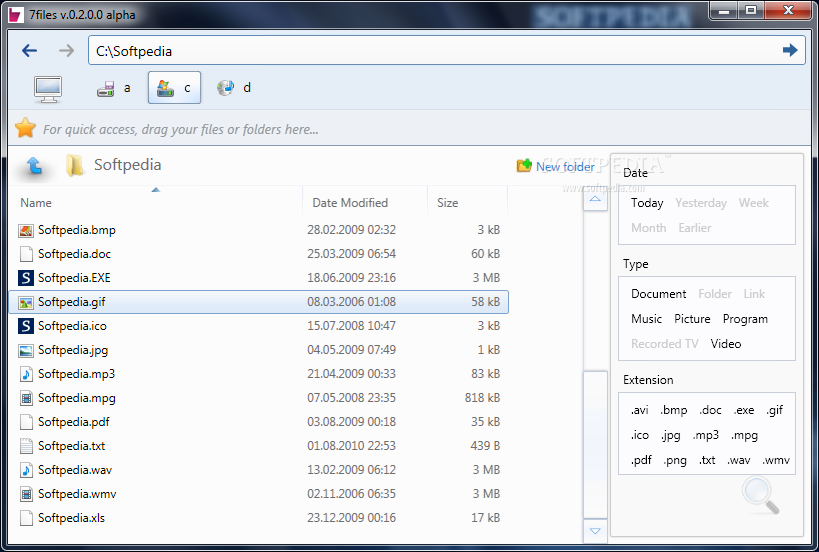Viewport: 819px width, 552px height.
Task: Go back with the left arrow
Action: (29, 51)
